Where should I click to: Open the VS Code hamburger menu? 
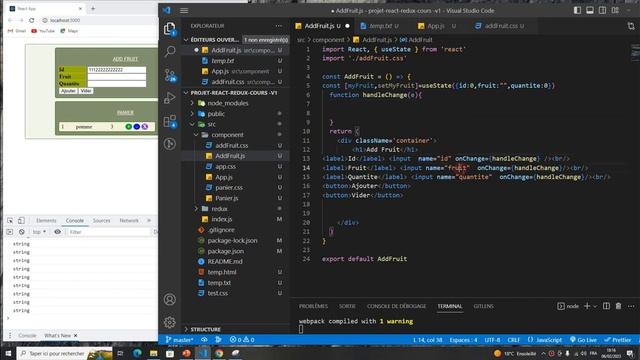pos(184,11)
